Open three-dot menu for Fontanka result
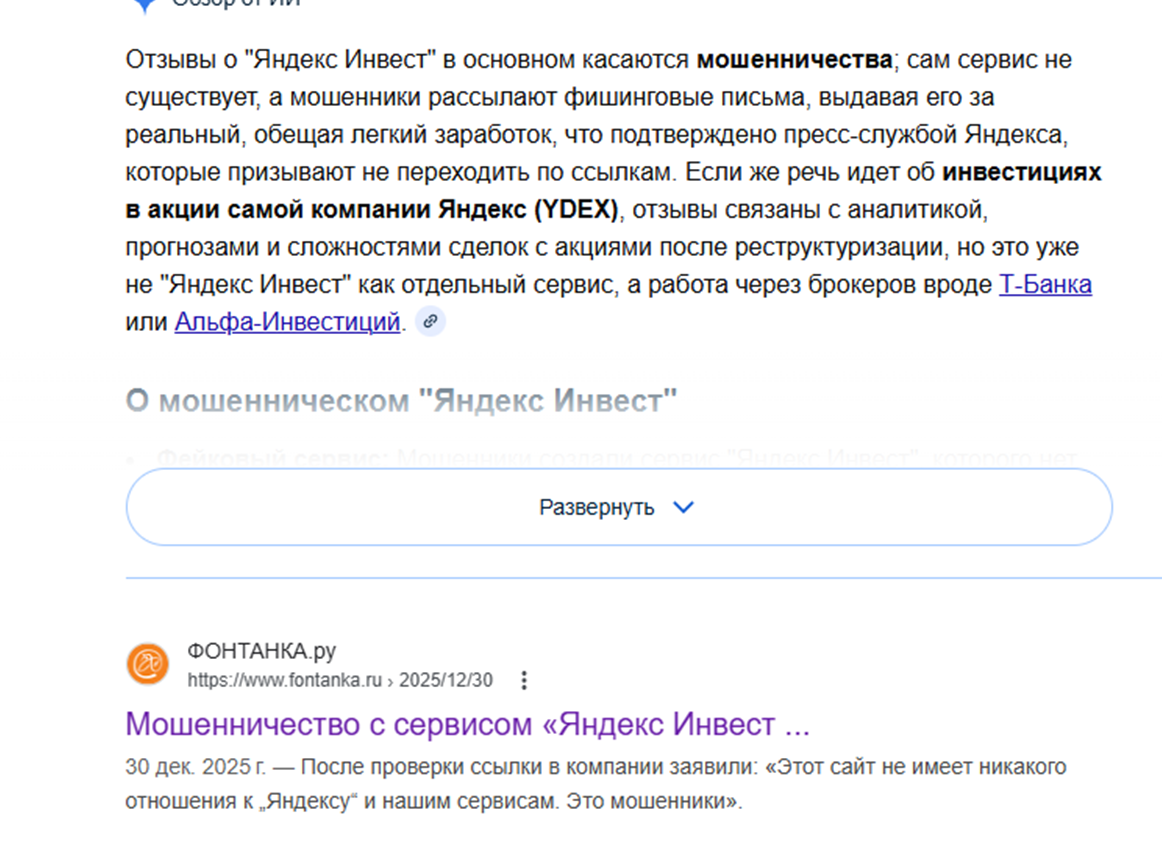 [524, 681]
